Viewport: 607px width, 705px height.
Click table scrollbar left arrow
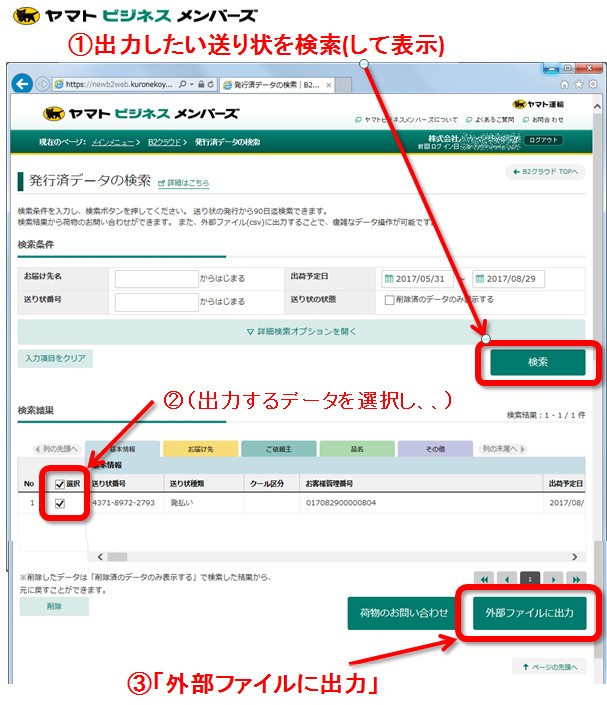[x=100, y=557]
